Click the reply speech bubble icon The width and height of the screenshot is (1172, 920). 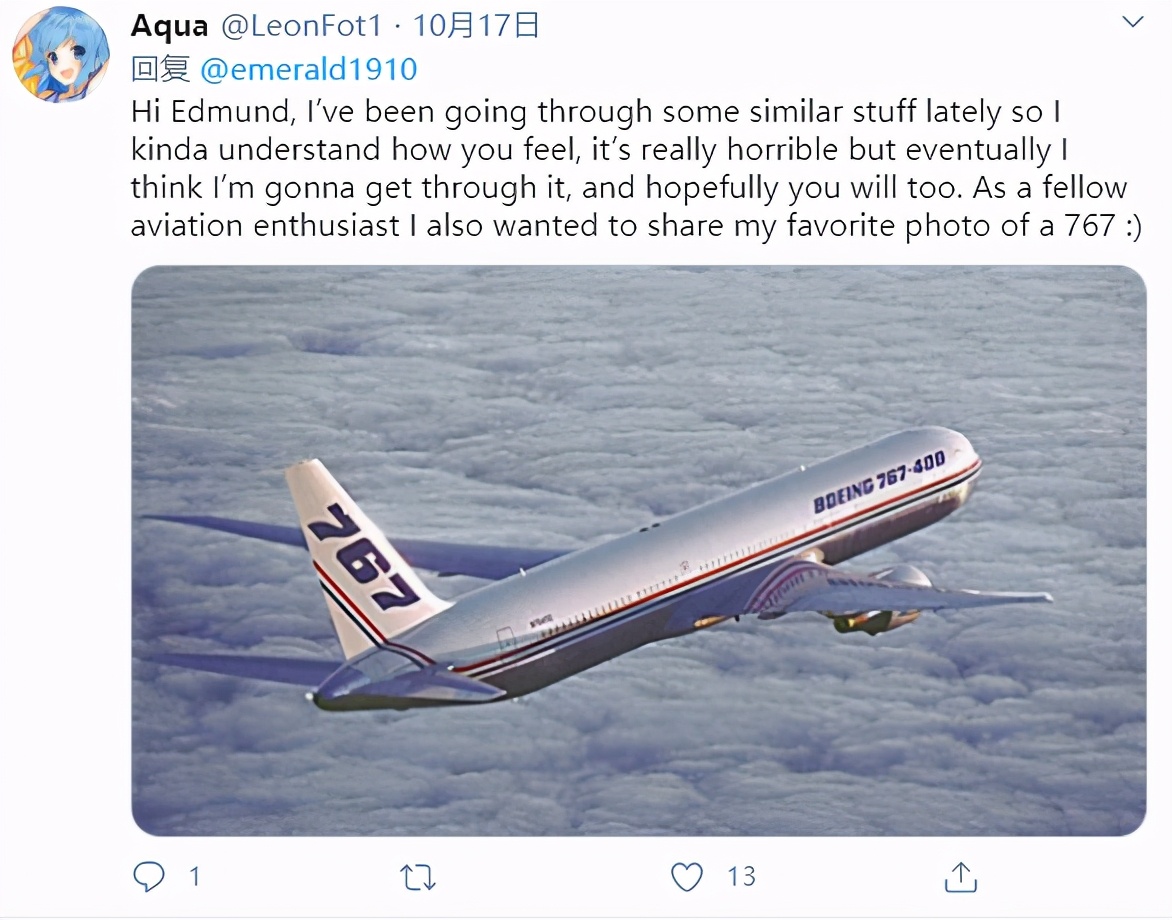pyautogui.click(x=149, y=876)
